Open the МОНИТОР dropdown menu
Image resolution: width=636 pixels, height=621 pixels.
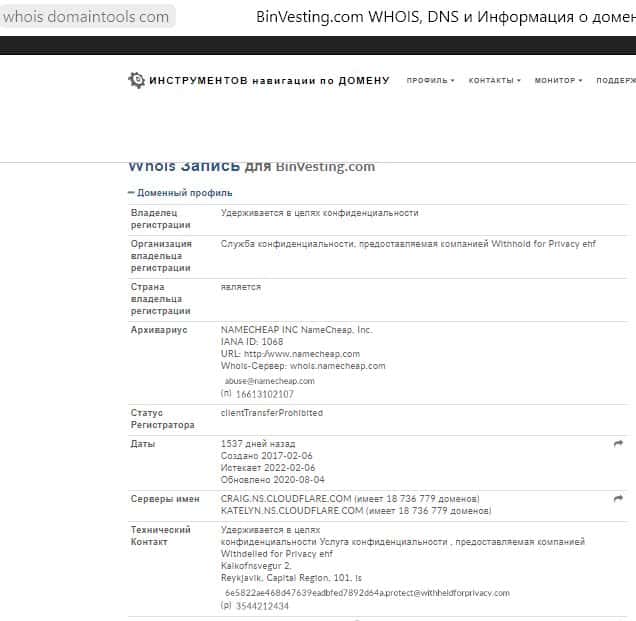(x=559, y=80)
